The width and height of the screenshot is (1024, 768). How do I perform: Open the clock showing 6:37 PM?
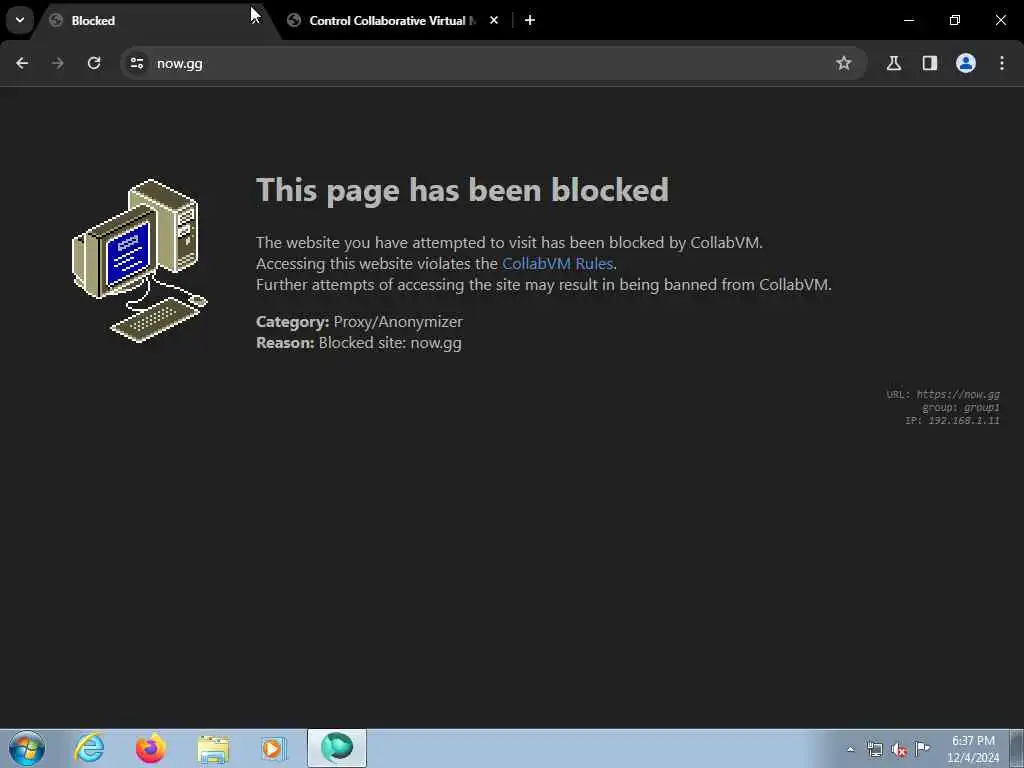click(x=973, y=749)
